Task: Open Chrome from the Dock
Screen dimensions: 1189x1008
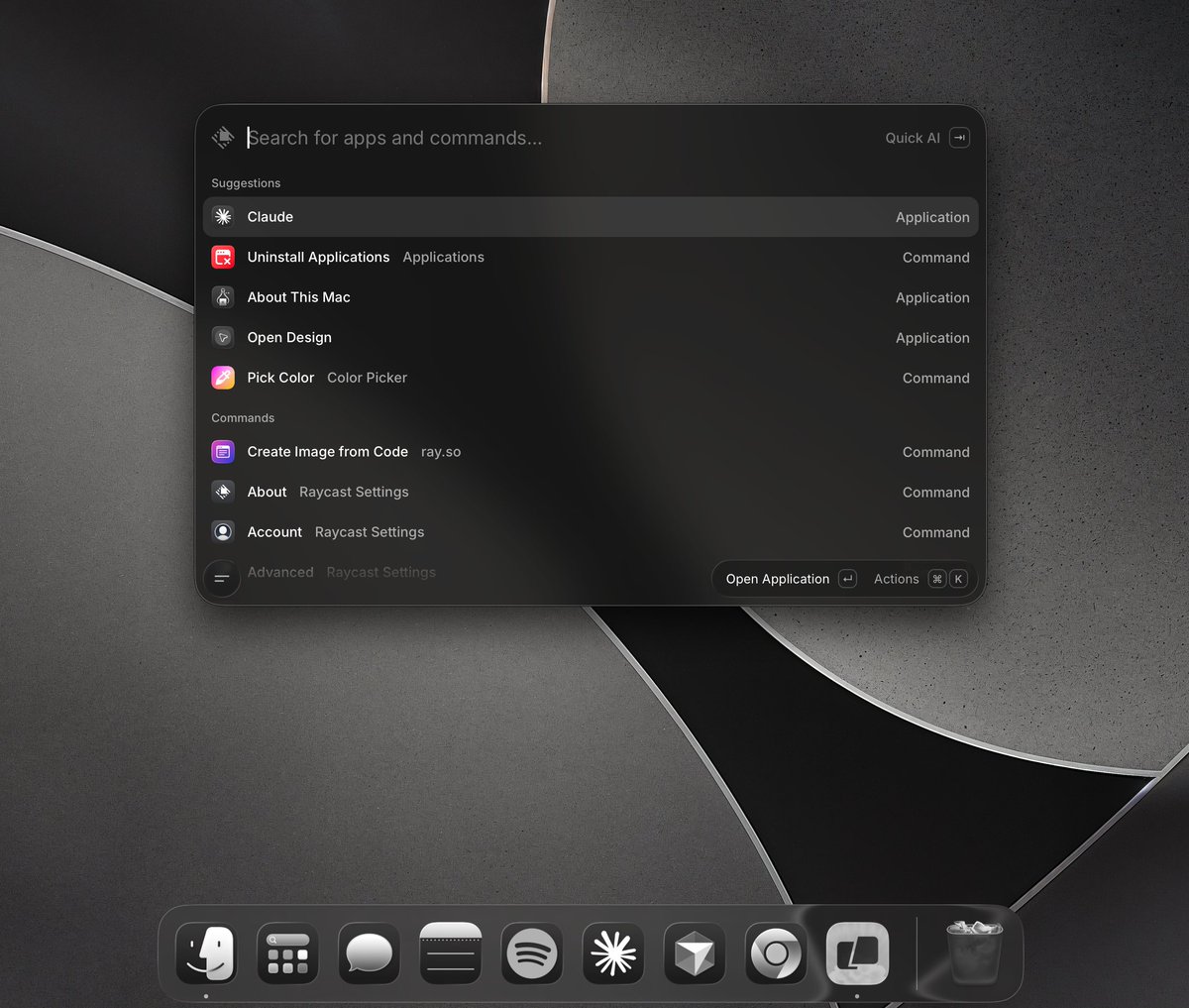Action: 776,953
